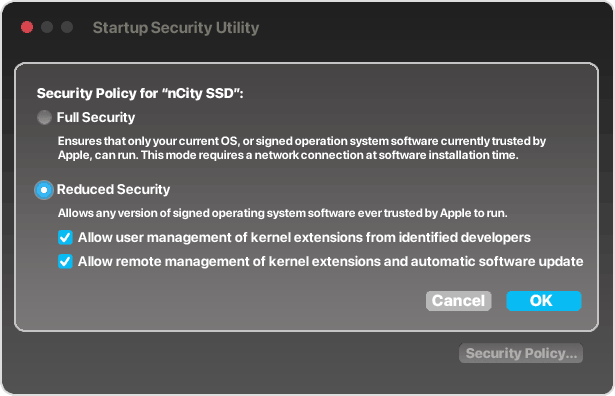
Task: Close the Startup Security Utility window
Action: click(x=27, y=27)
